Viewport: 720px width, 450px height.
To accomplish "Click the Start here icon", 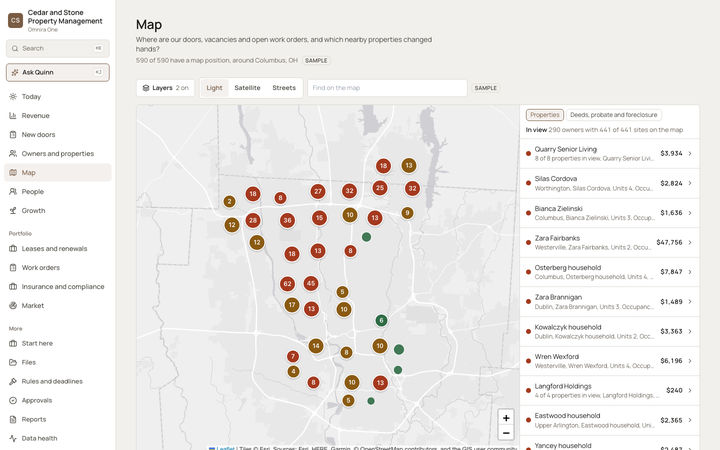I will point(13,343).
